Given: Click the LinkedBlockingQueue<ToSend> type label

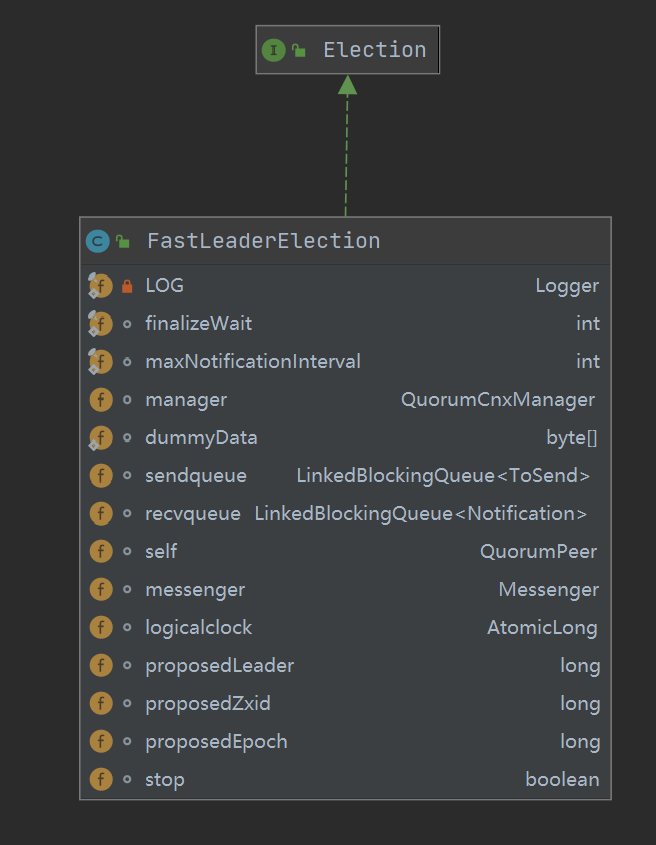Looking at the screenshot, I should (443, 476).
